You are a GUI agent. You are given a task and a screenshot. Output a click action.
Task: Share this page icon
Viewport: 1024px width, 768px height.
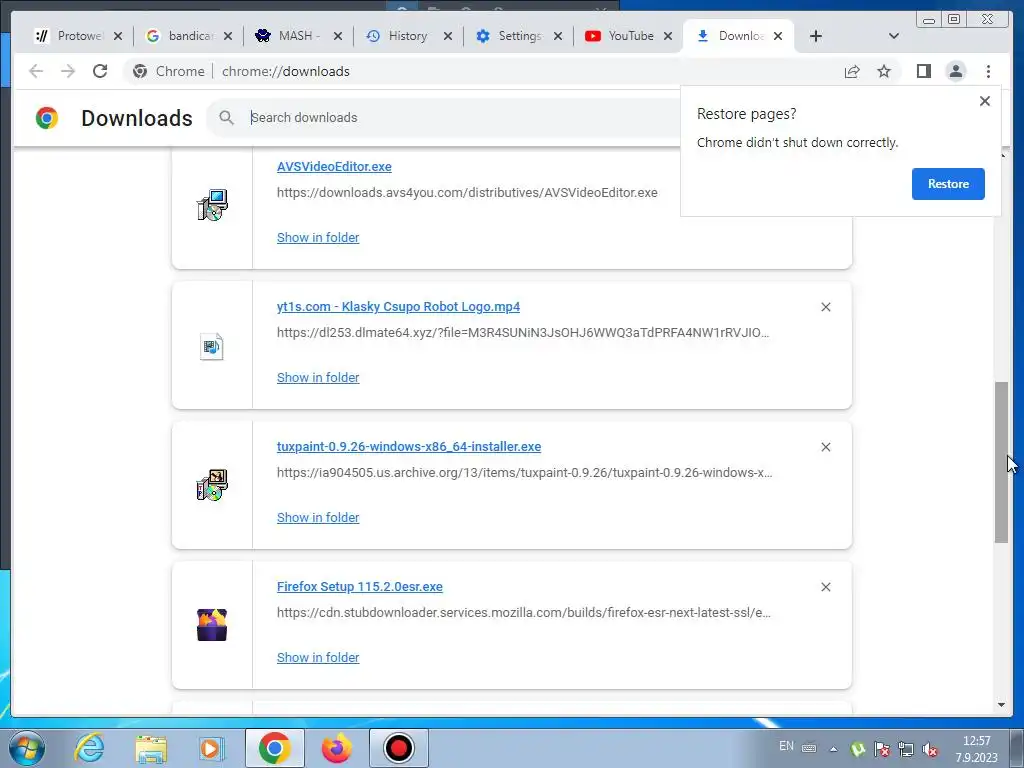852,71
